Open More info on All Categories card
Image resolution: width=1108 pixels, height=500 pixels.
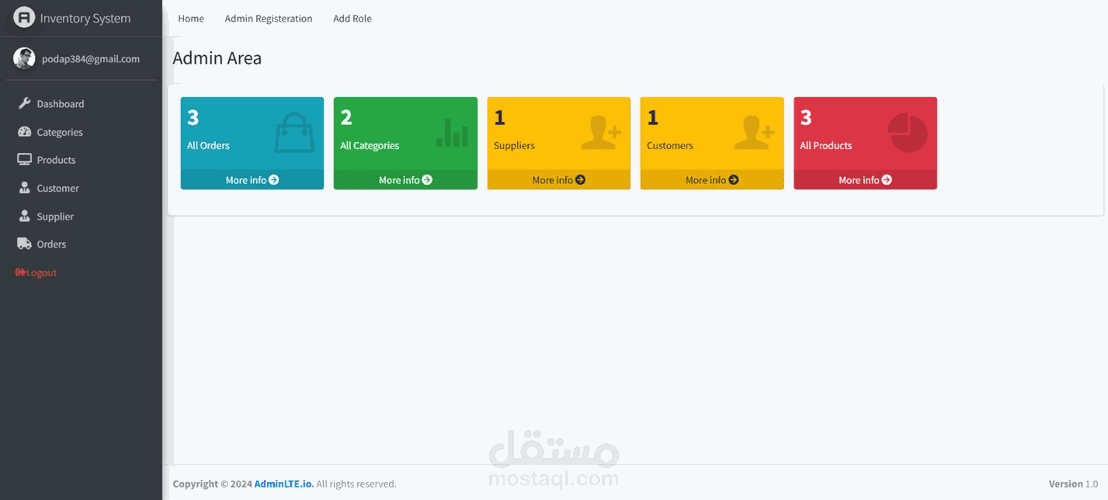406,180
